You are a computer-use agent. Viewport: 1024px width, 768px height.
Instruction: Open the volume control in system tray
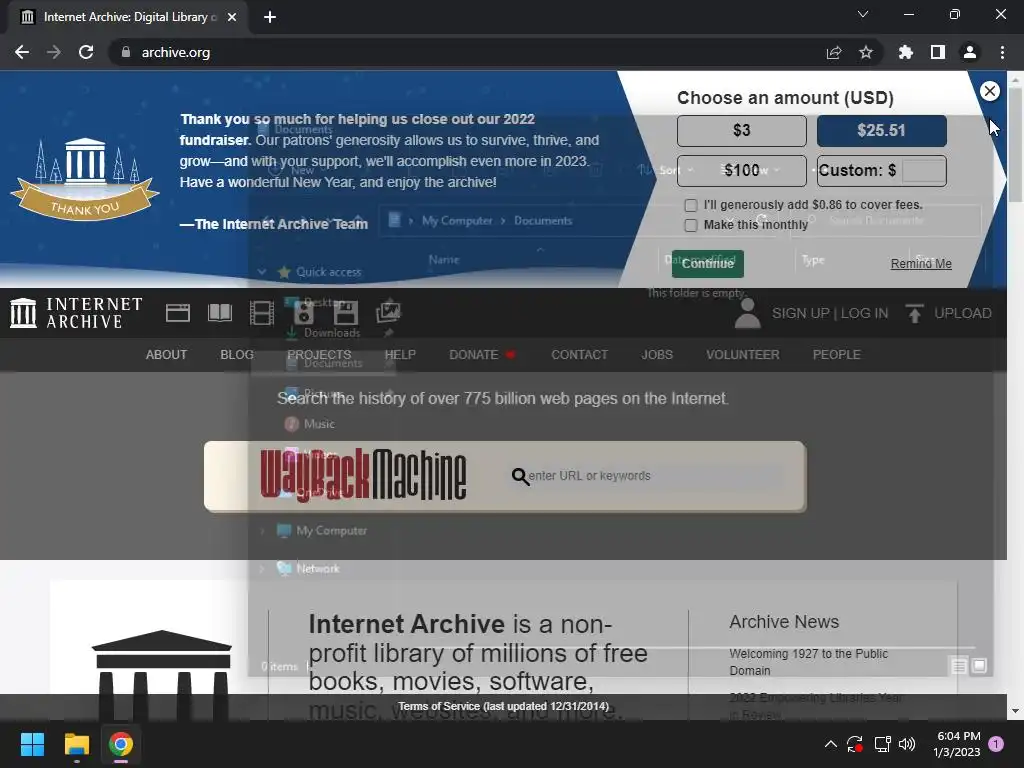coord(906,744)
